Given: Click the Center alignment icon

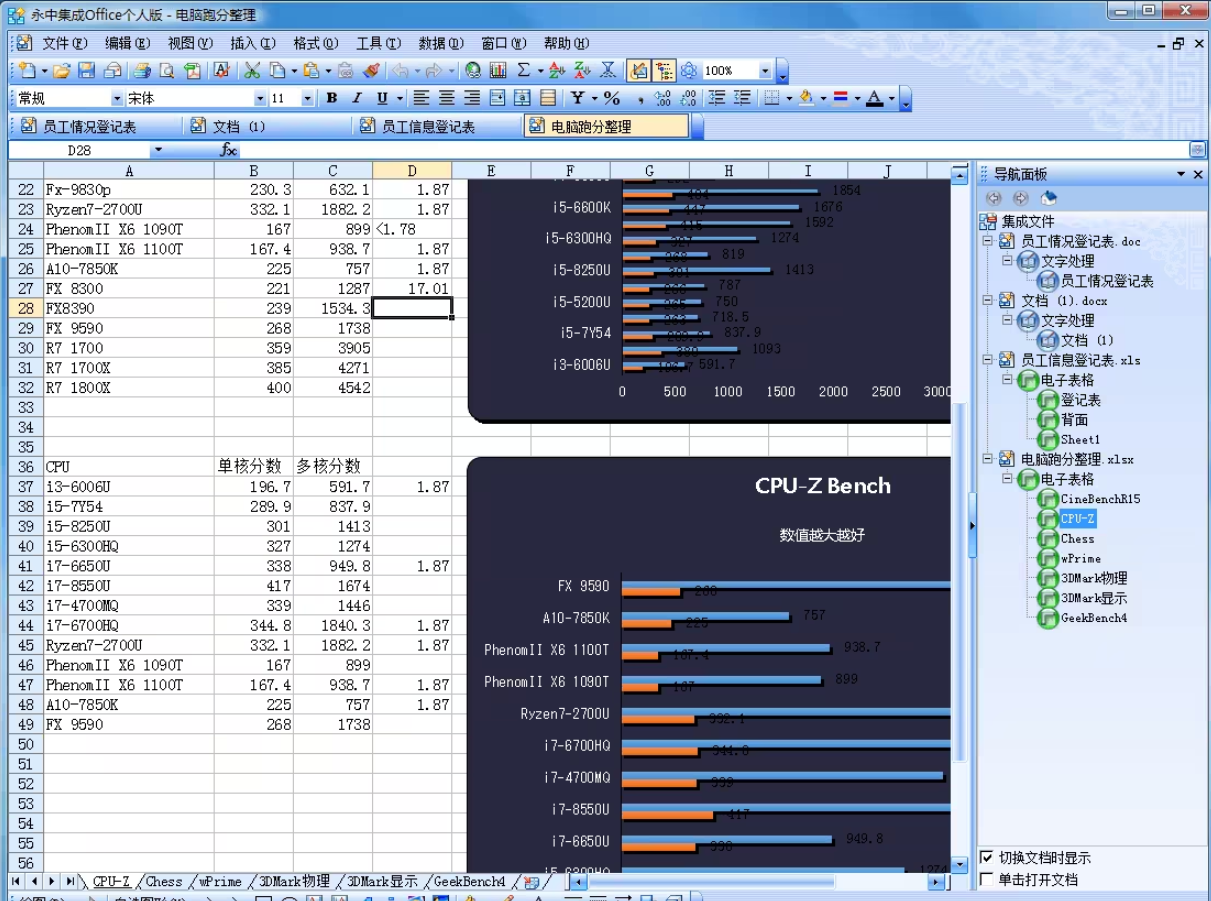Looking at the screenshot, I should point(446,98).
